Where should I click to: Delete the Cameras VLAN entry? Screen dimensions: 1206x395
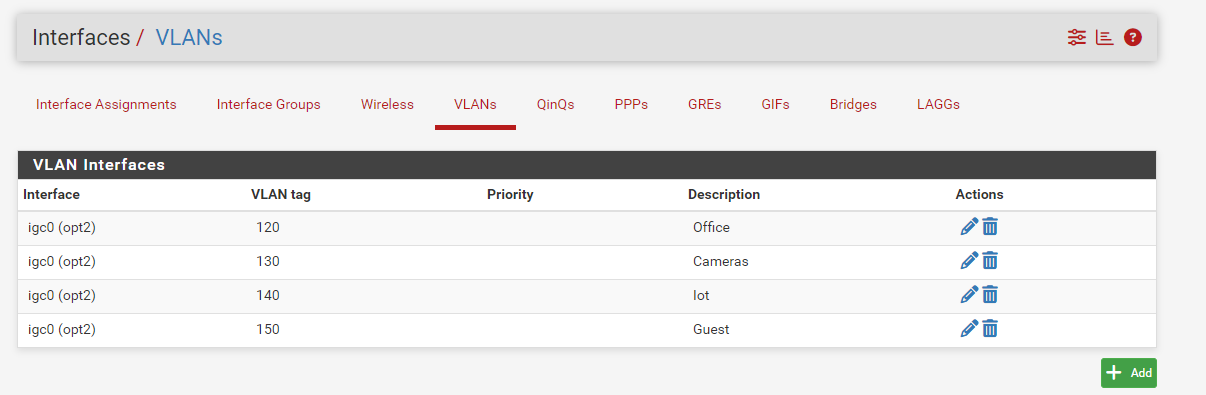click(x=990, y=261)
